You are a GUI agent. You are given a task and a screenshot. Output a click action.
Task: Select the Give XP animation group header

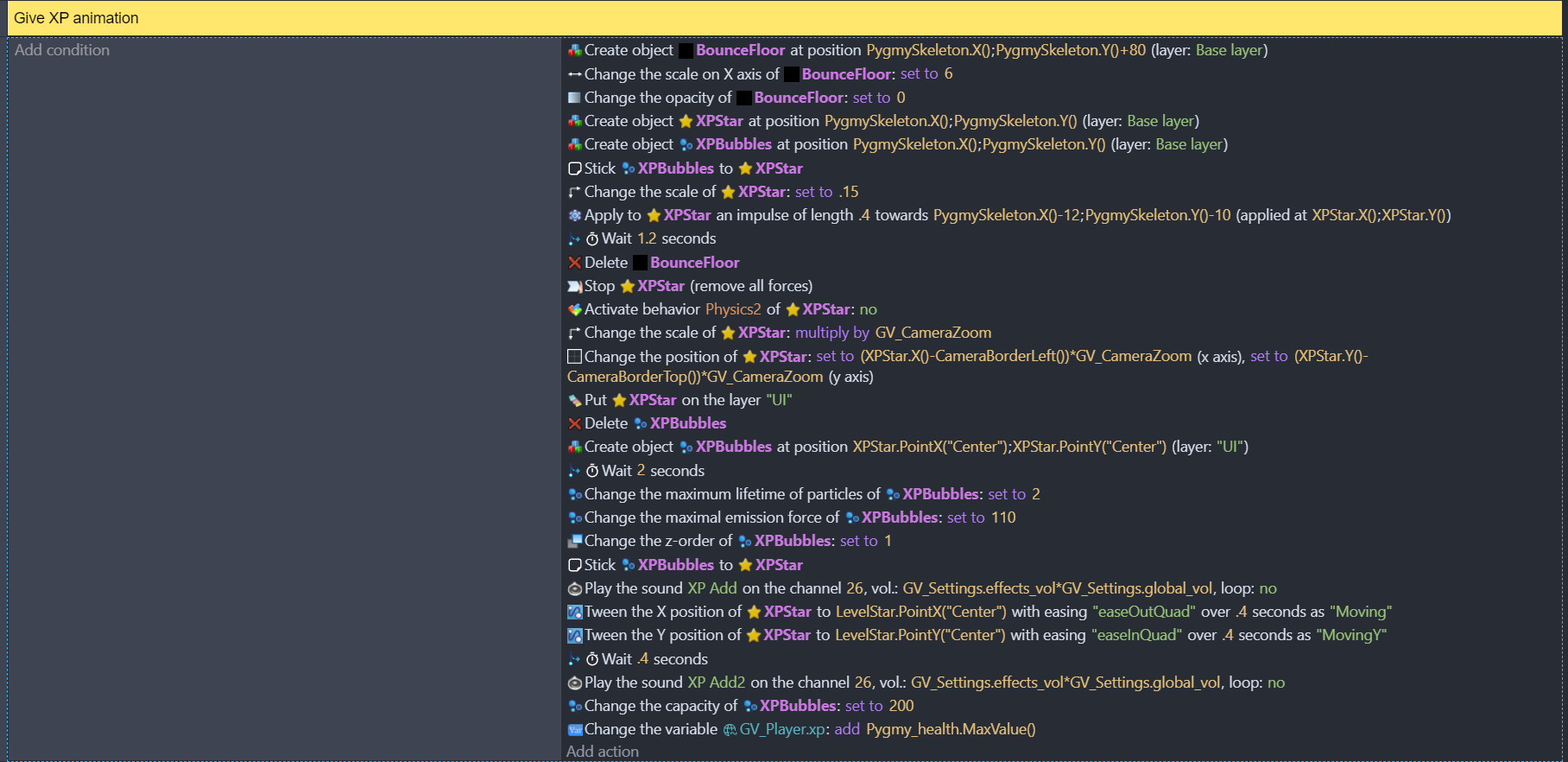tap(76, 18)
